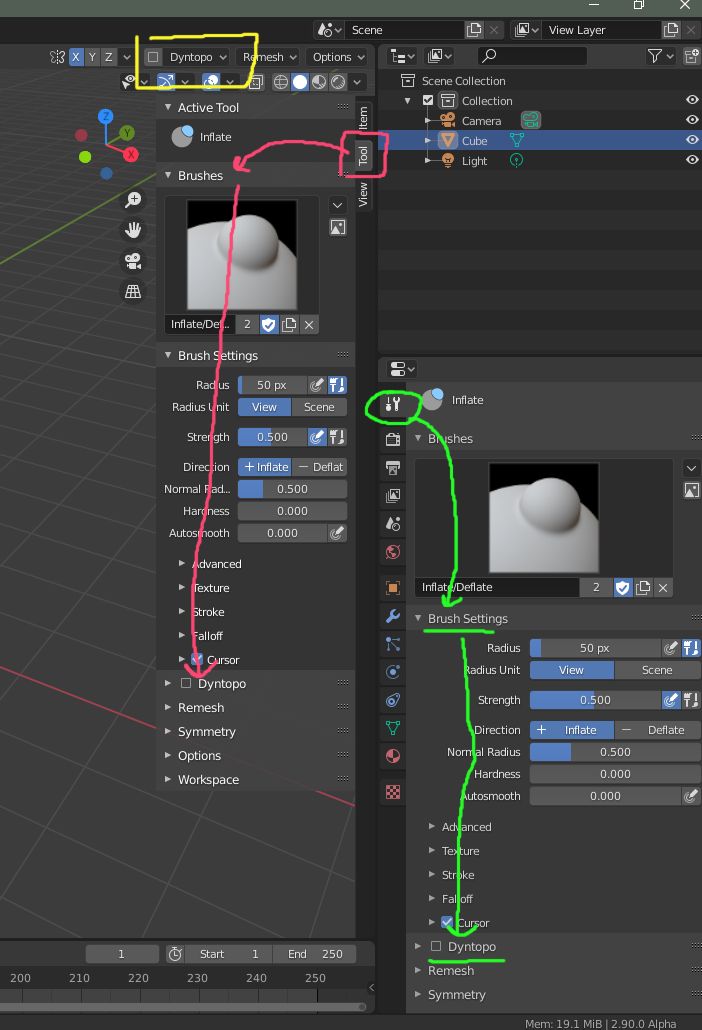Open the Output properties printer icon
Viewport: 702px width, 1030px height.
(393, 468)
